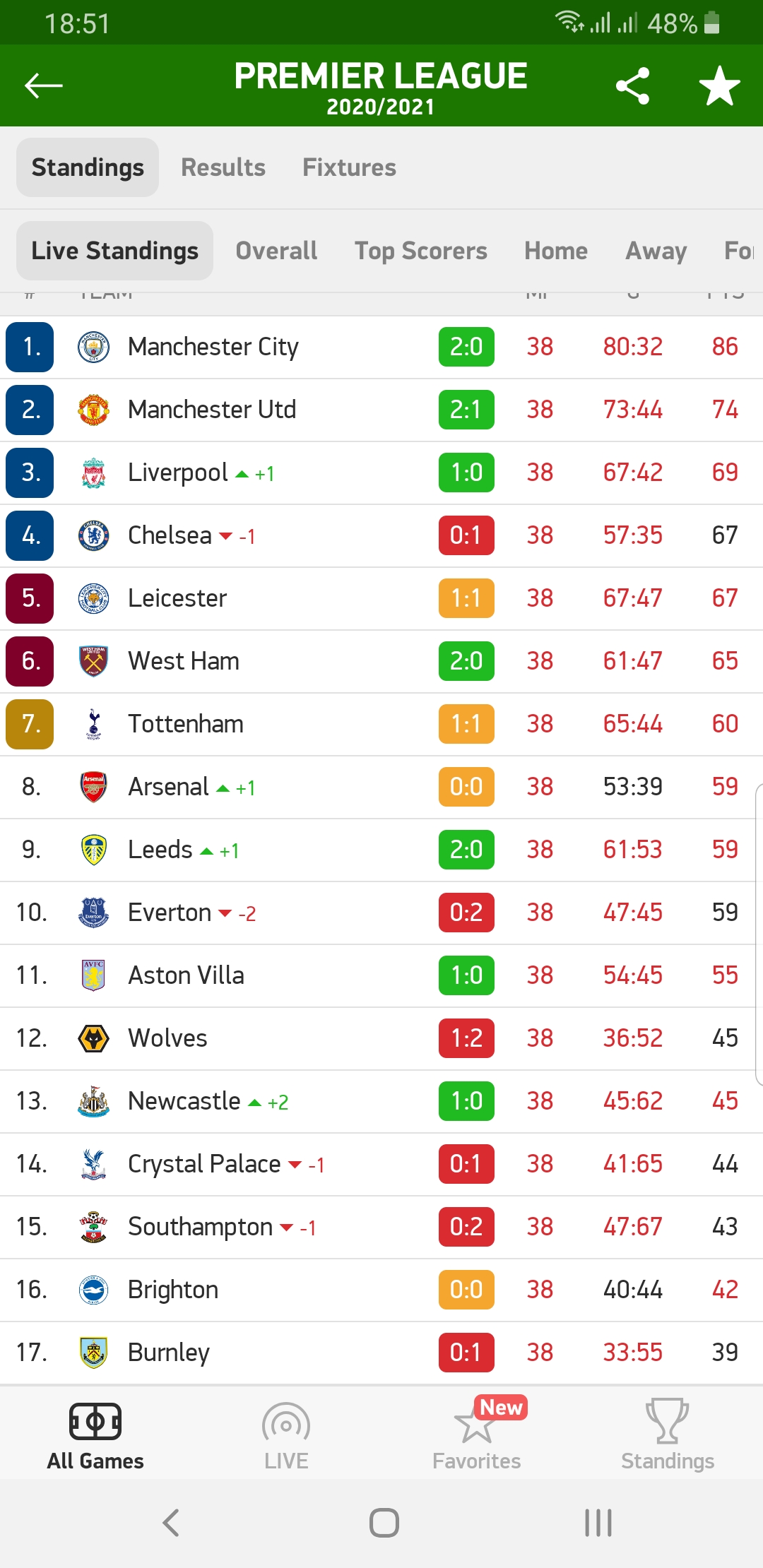The height and width of the screenshot is (1568, 763).
Task: Tap the Android home button
Action: pyautogui.click(x=384, y=1522)
